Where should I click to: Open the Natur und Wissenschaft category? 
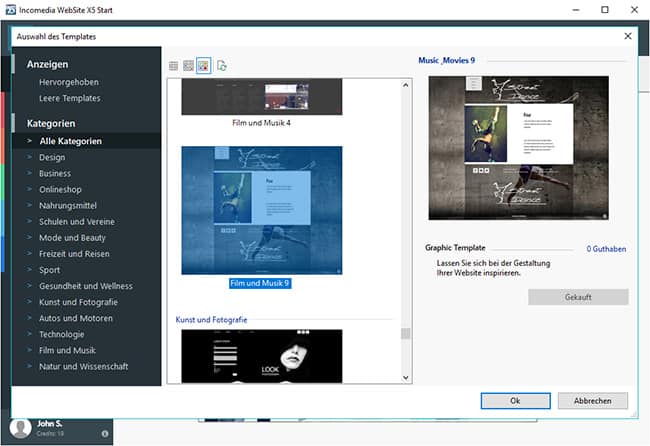(83, 366)
